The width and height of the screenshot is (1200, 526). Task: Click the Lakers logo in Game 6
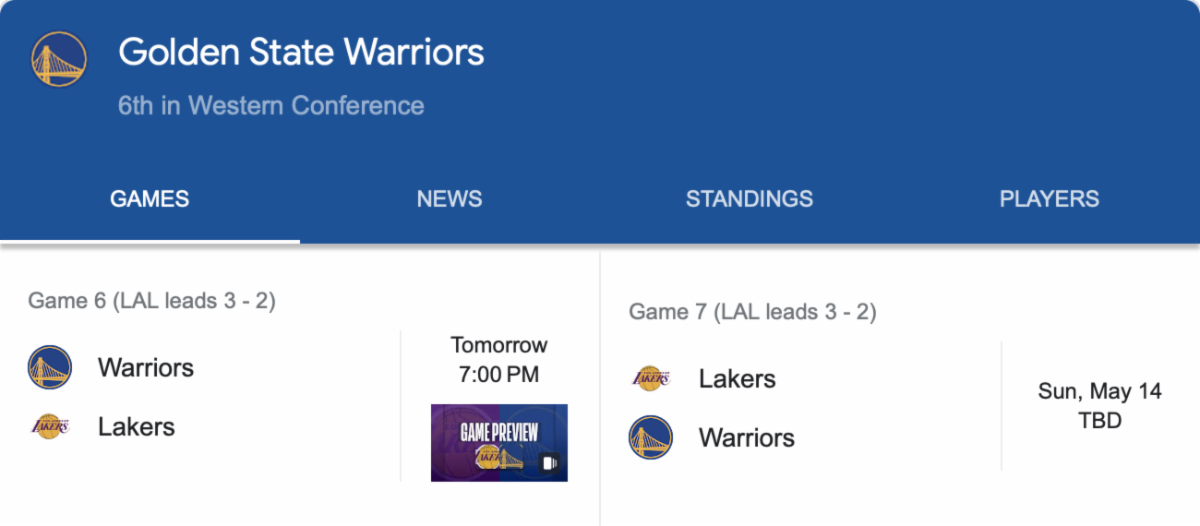[x=49, y=427]
